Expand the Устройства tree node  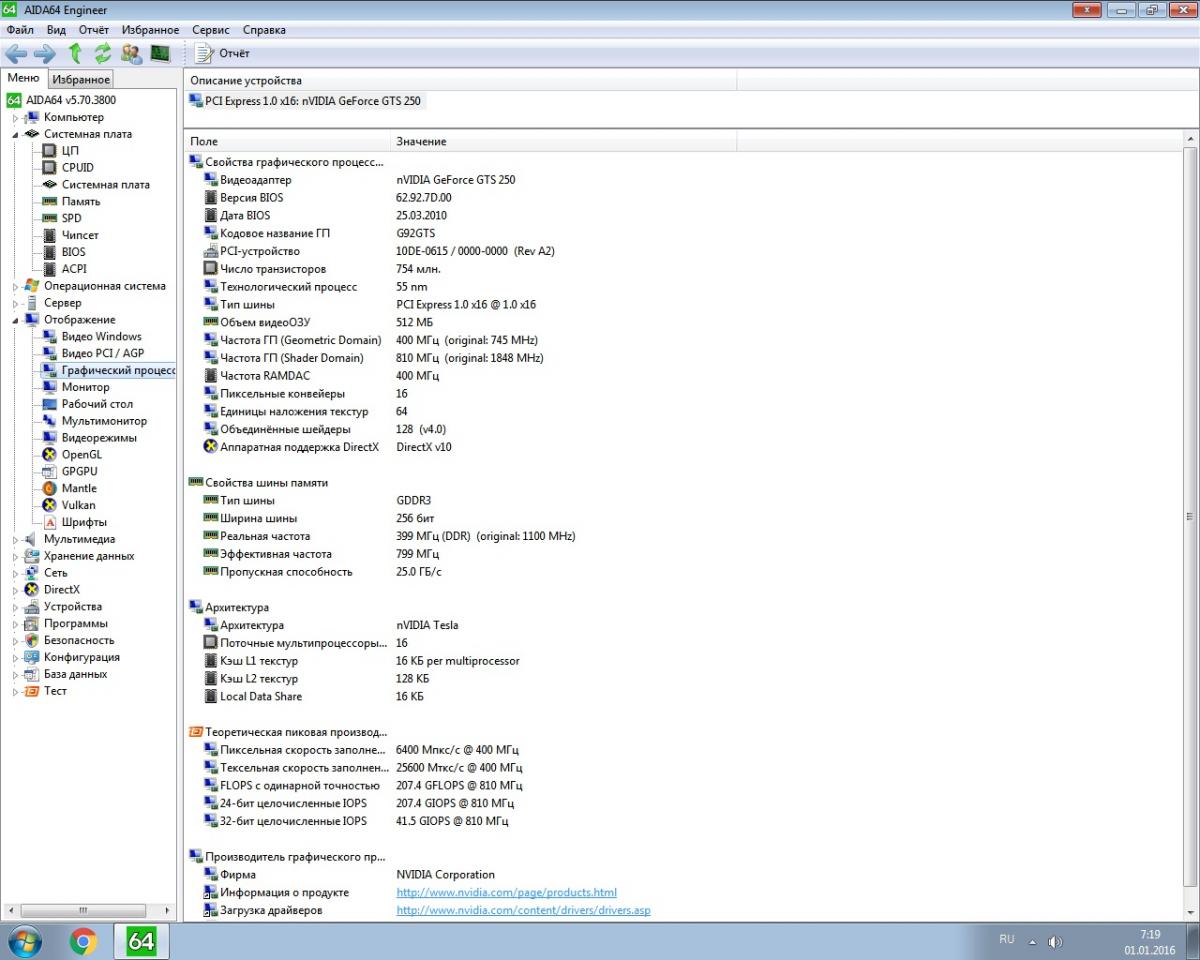click(x=16, y=607)
